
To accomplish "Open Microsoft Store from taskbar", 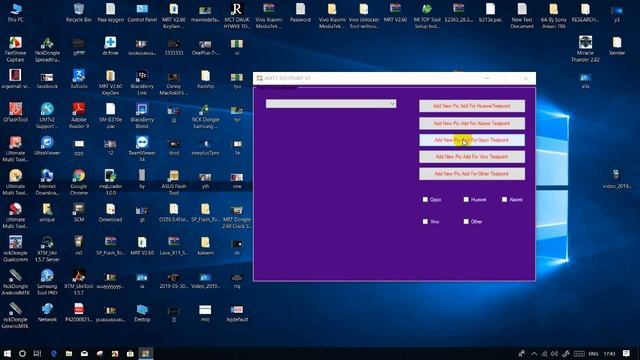I will click(x=130, y=353).
